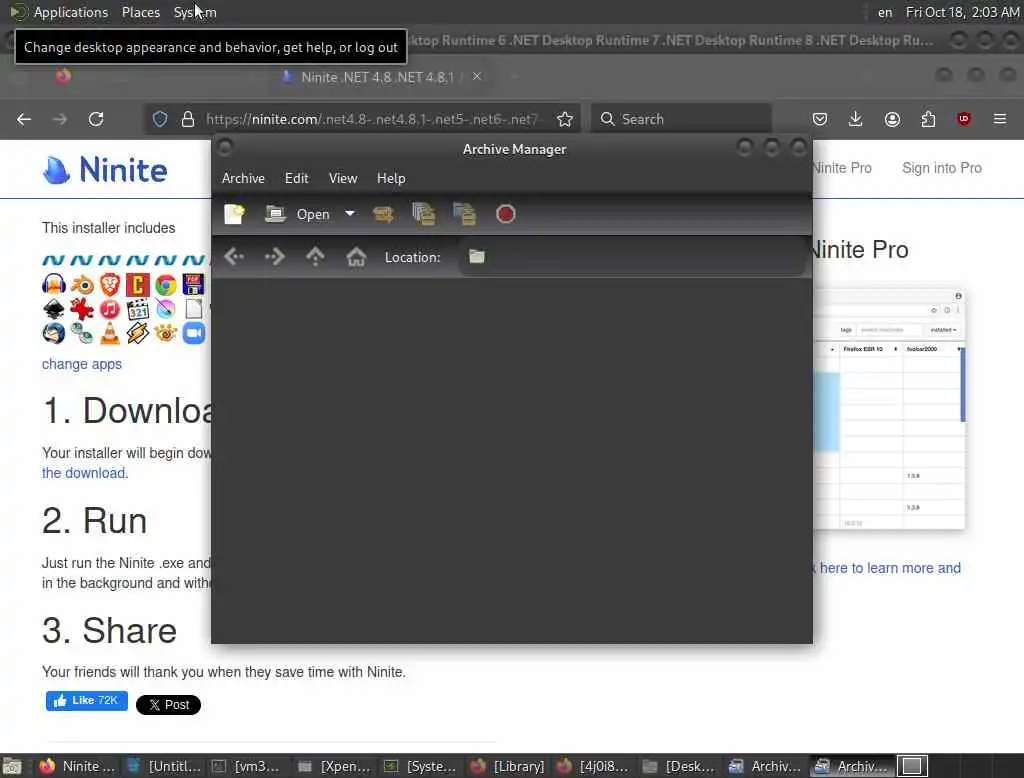This screenshot has width=1024, height=778.
Task: Click the ninite.com URL address bar
Action: click(x=370, y=119)
